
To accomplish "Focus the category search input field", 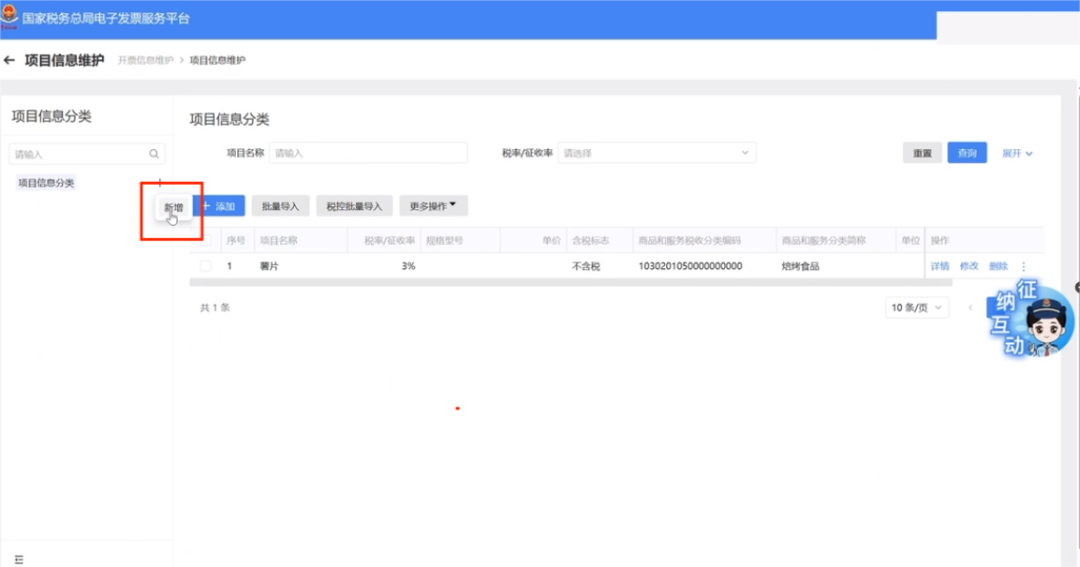I will 87,154.
